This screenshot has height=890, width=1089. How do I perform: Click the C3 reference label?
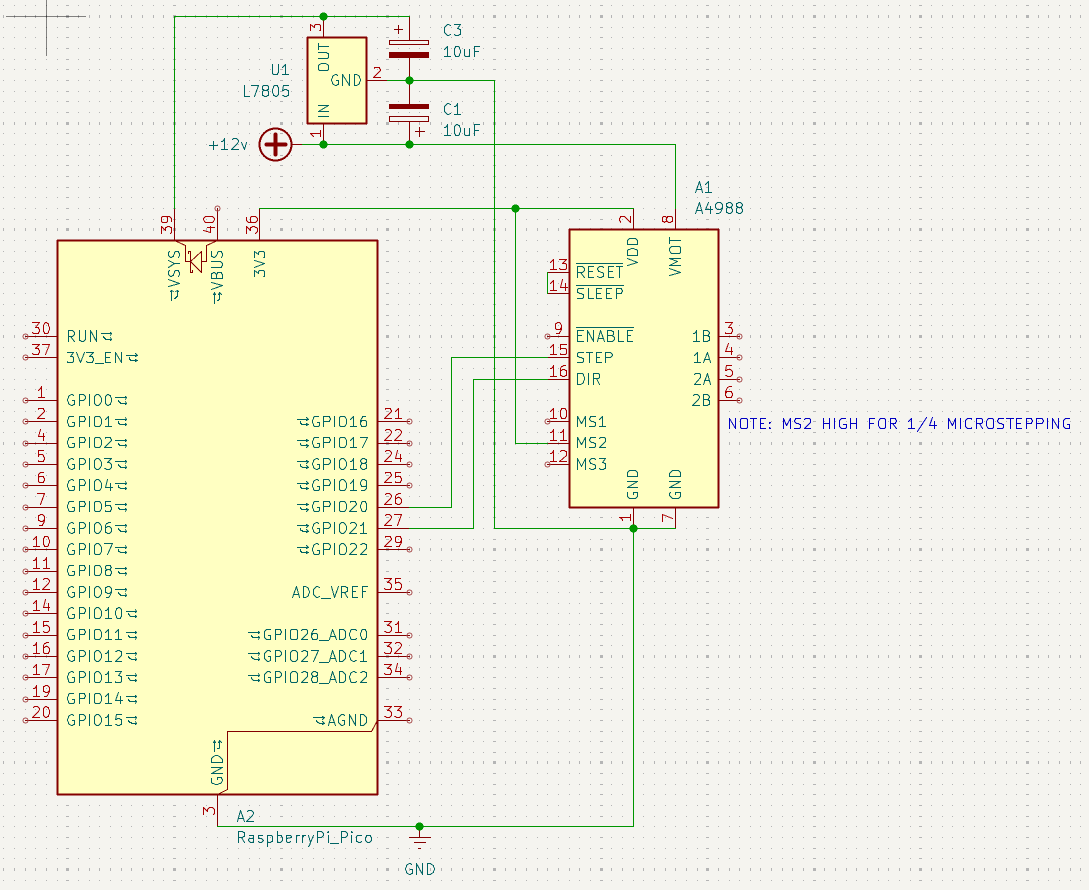coord(452,31)
